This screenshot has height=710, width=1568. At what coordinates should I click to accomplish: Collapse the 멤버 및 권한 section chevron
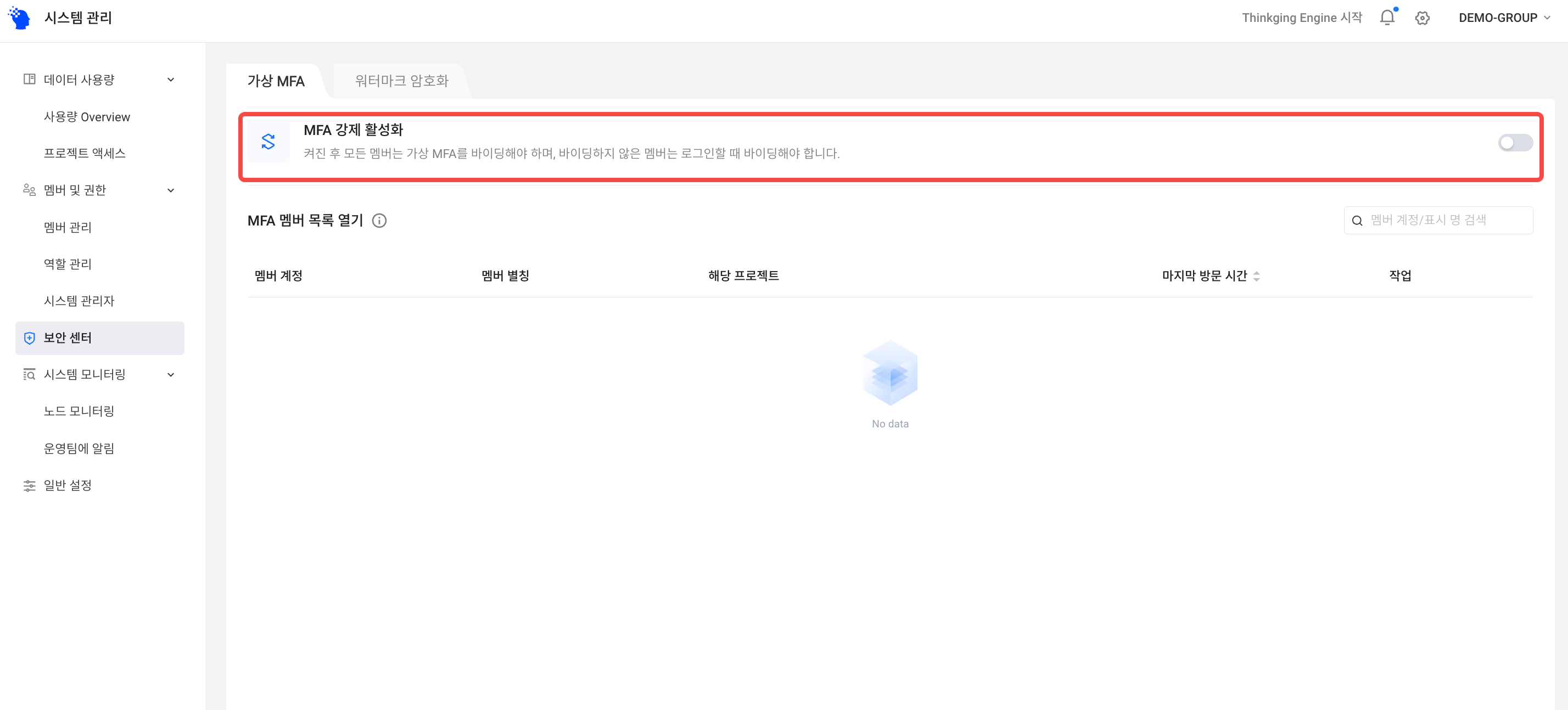tap(171, 190)
